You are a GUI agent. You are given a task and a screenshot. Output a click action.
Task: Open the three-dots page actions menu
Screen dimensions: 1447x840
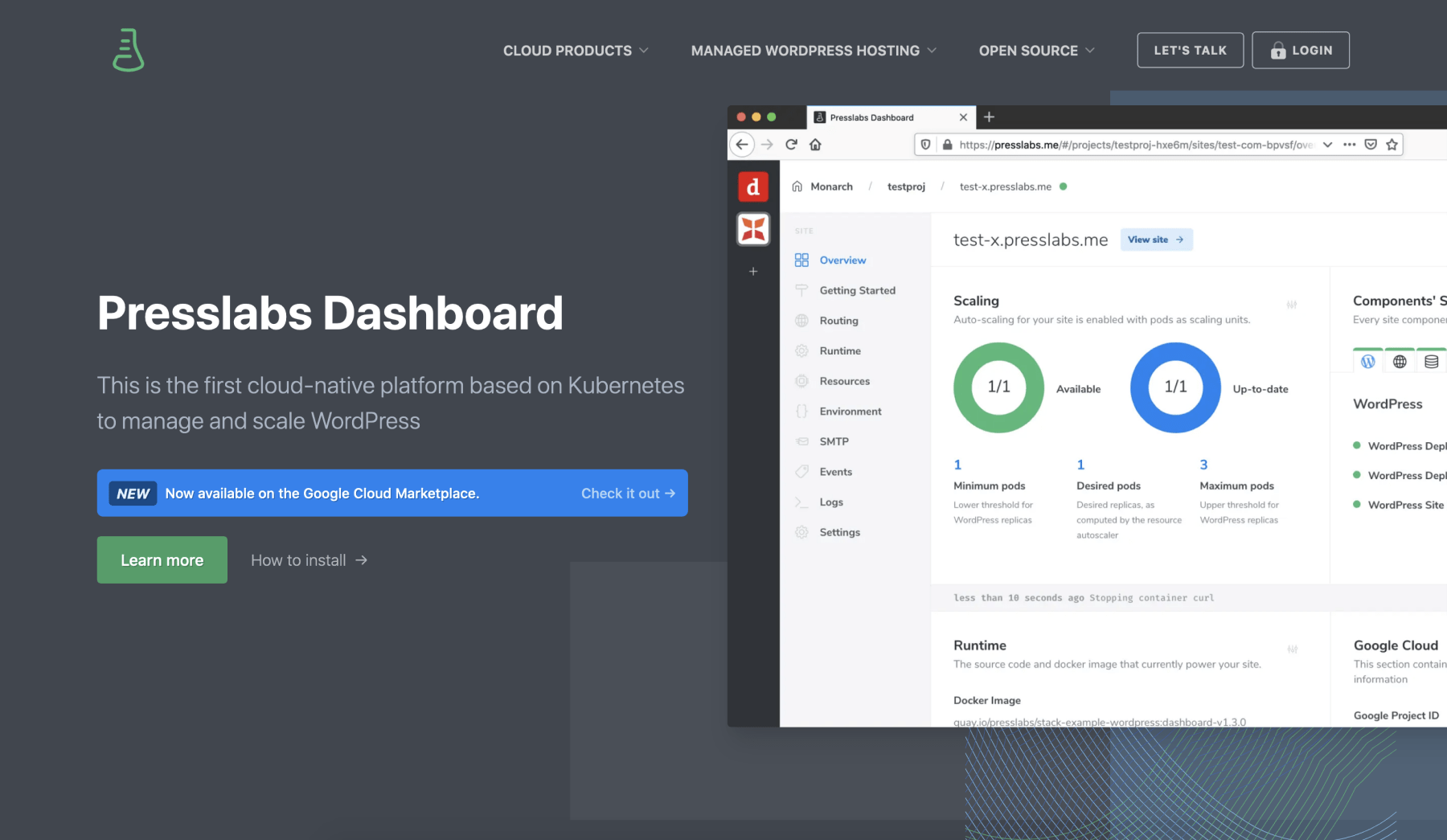(1350, 145)
